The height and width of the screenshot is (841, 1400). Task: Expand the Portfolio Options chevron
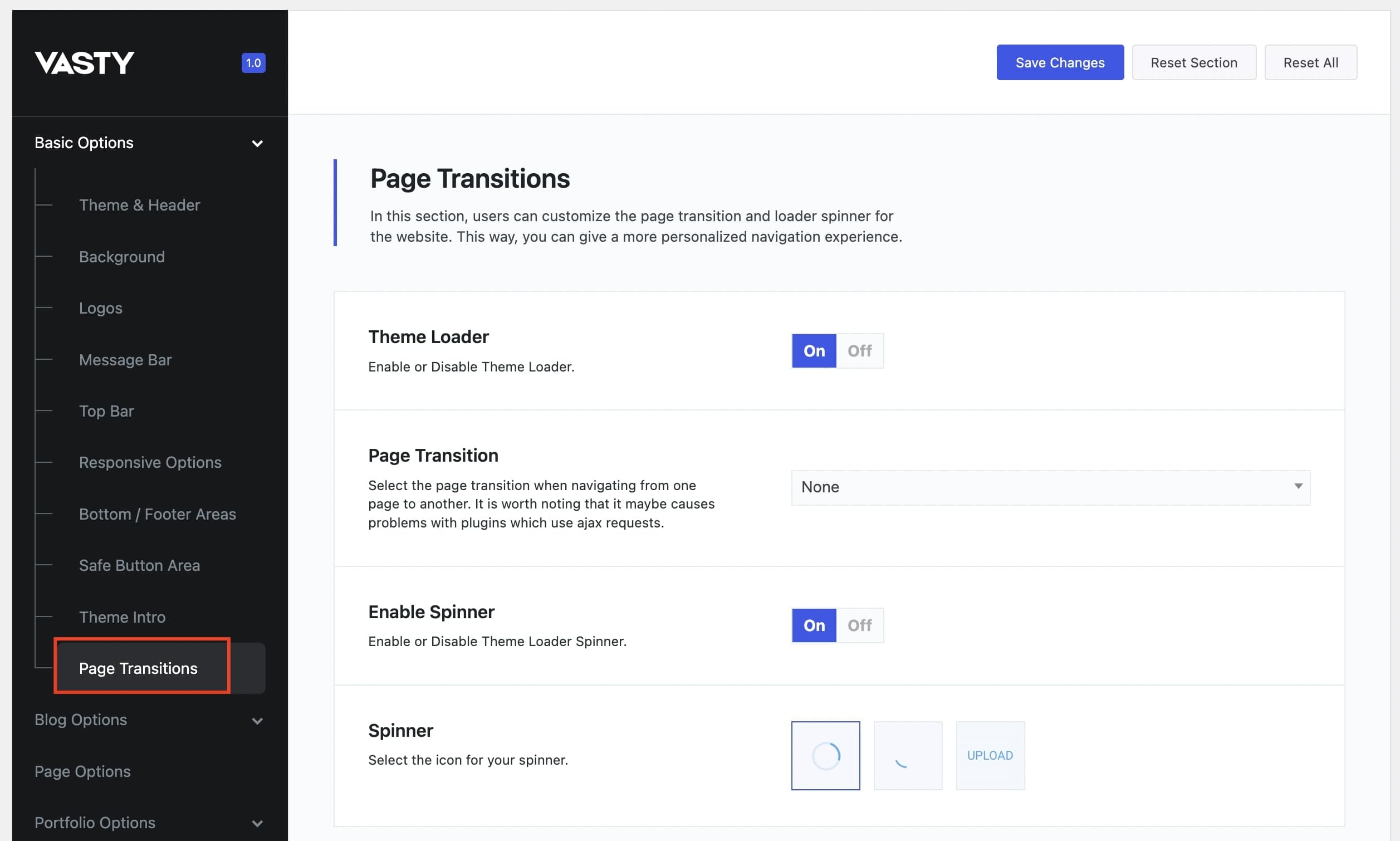point(257,823)
